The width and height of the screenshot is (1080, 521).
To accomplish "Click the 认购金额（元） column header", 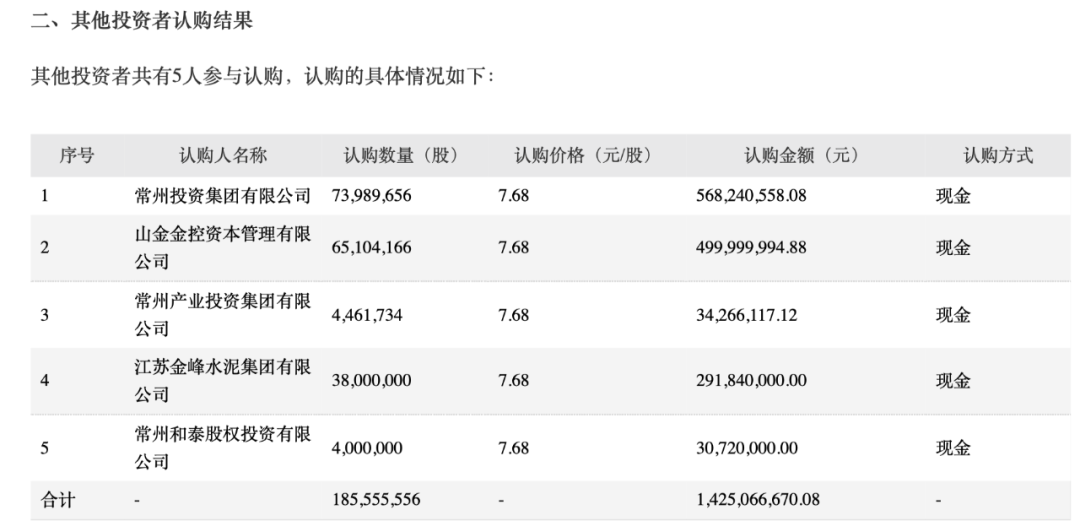I will [802, 156].
